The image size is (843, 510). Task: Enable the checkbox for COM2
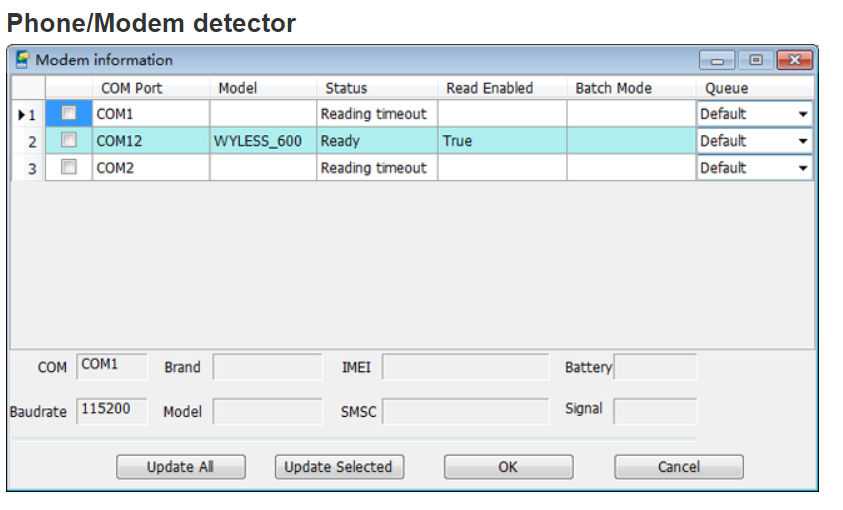point(69,168)
